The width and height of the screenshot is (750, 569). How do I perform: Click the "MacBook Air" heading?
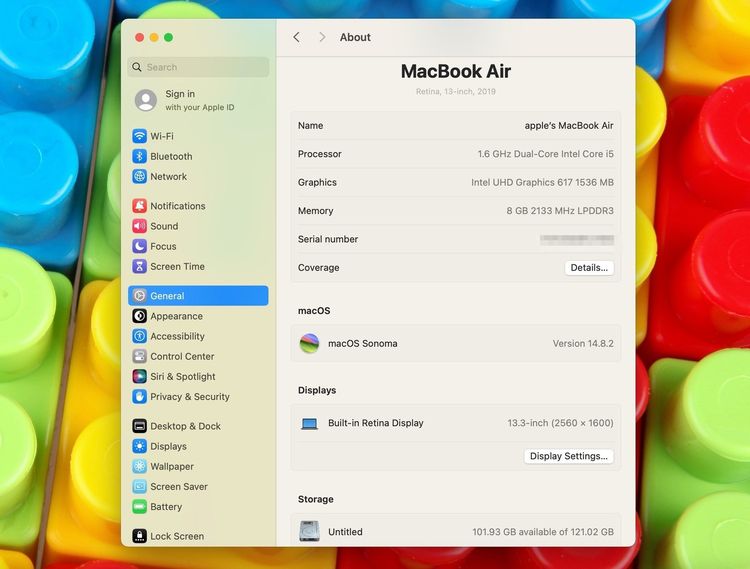[456, 71]
